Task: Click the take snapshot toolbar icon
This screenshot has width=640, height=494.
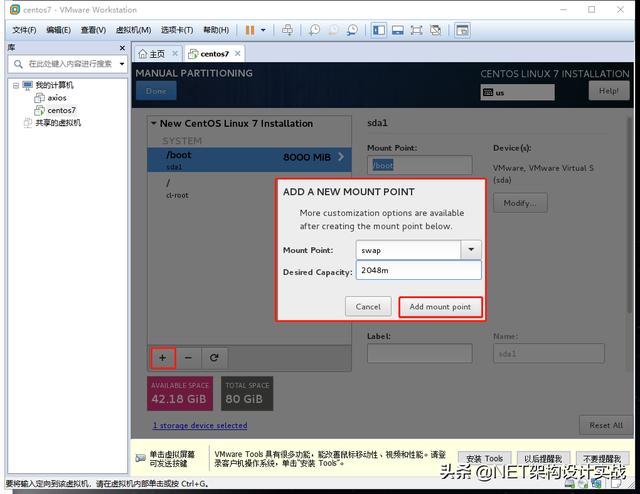Action: 314,30
